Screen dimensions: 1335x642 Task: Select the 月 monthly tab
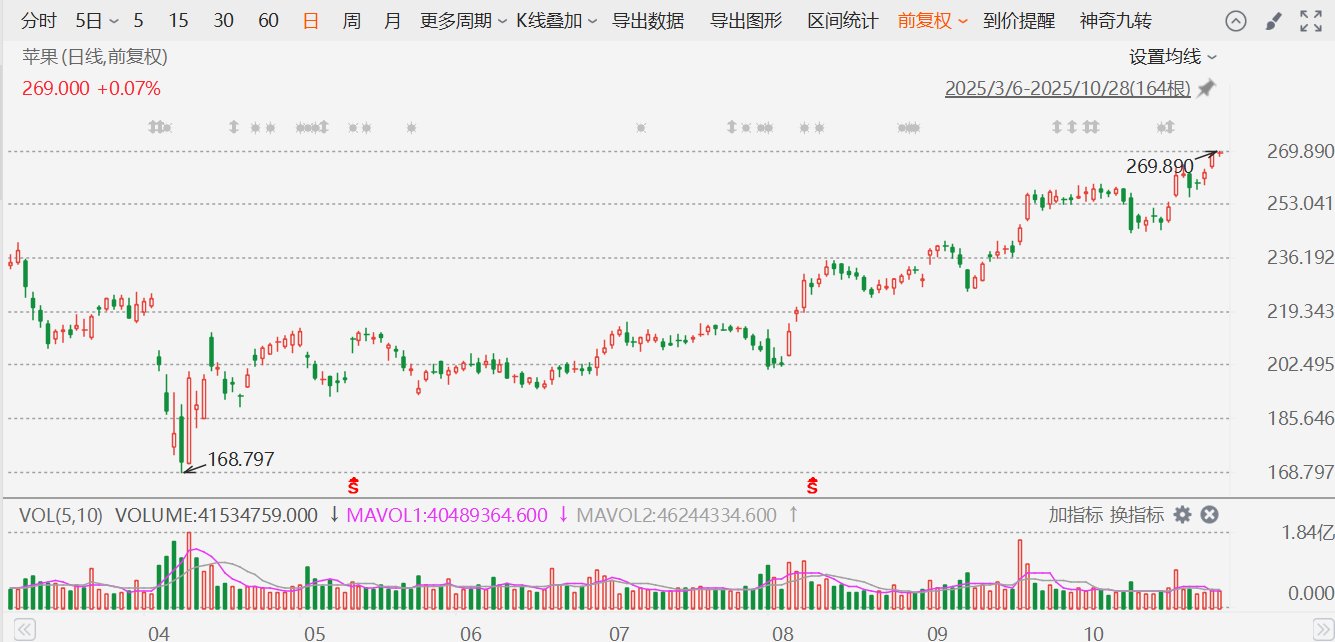[392, 21]
